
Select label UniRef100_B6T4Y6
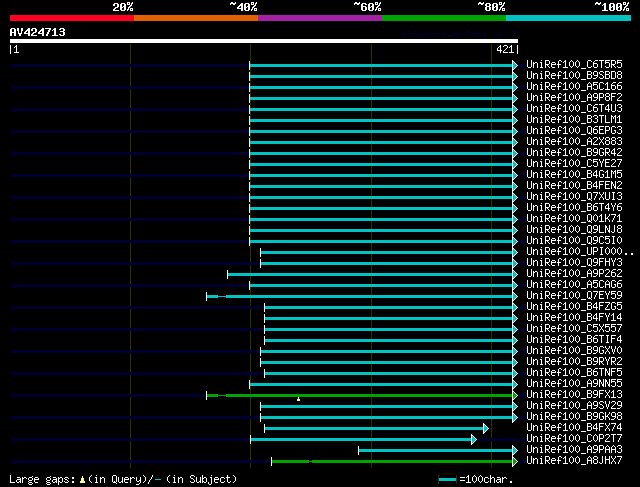click(574, 208)
